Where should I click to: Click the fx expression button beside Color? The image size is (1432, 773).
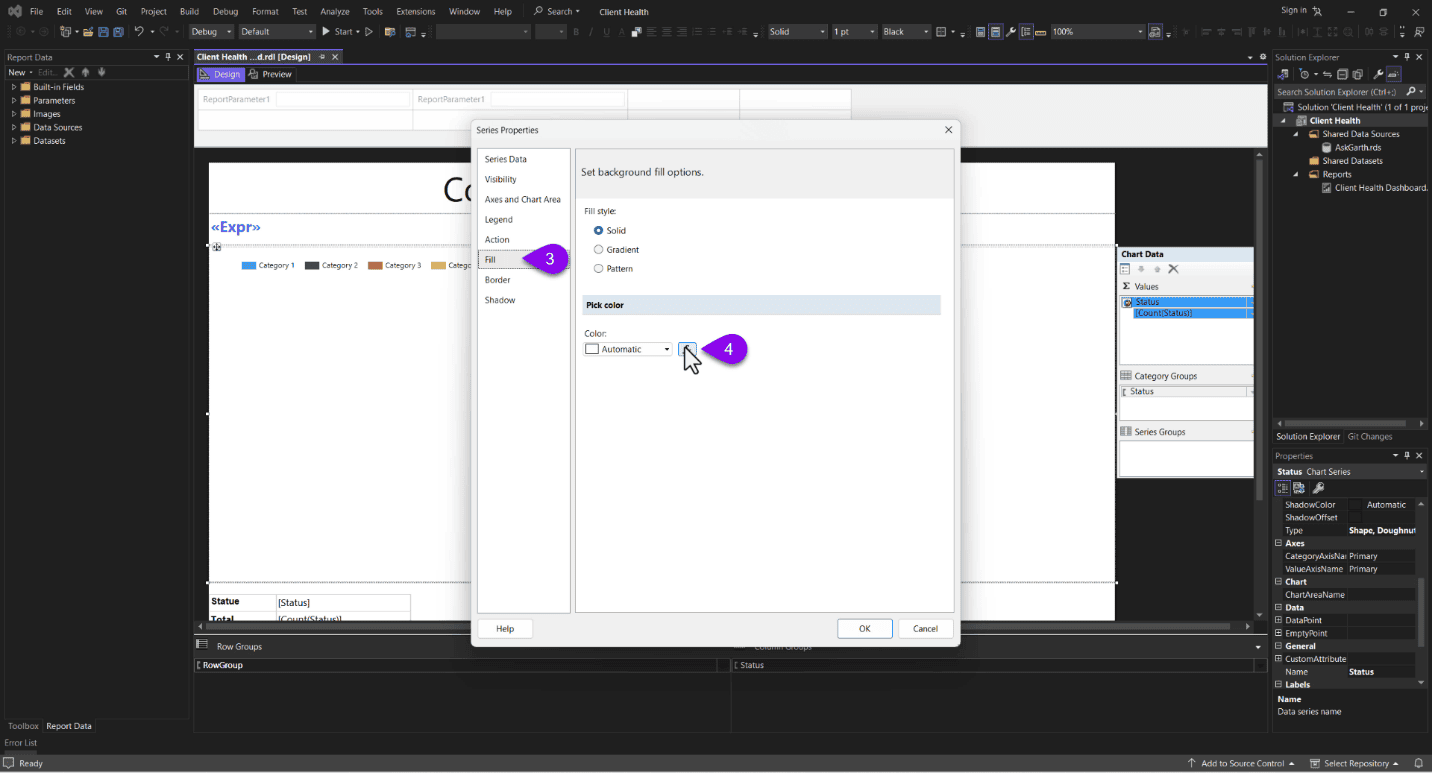tap(686, 349)
